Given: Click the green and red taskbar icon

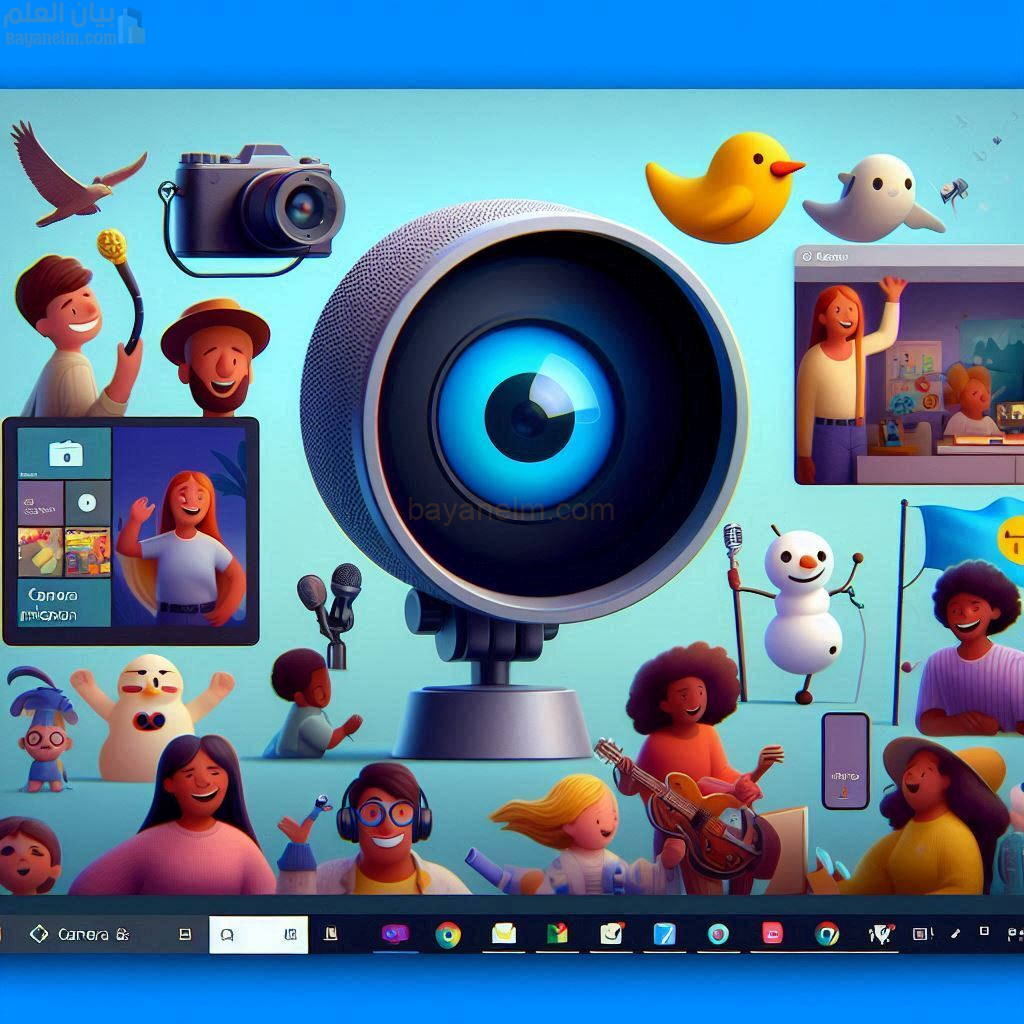Looking at the screenshot, I should click(x=557, y=934).
